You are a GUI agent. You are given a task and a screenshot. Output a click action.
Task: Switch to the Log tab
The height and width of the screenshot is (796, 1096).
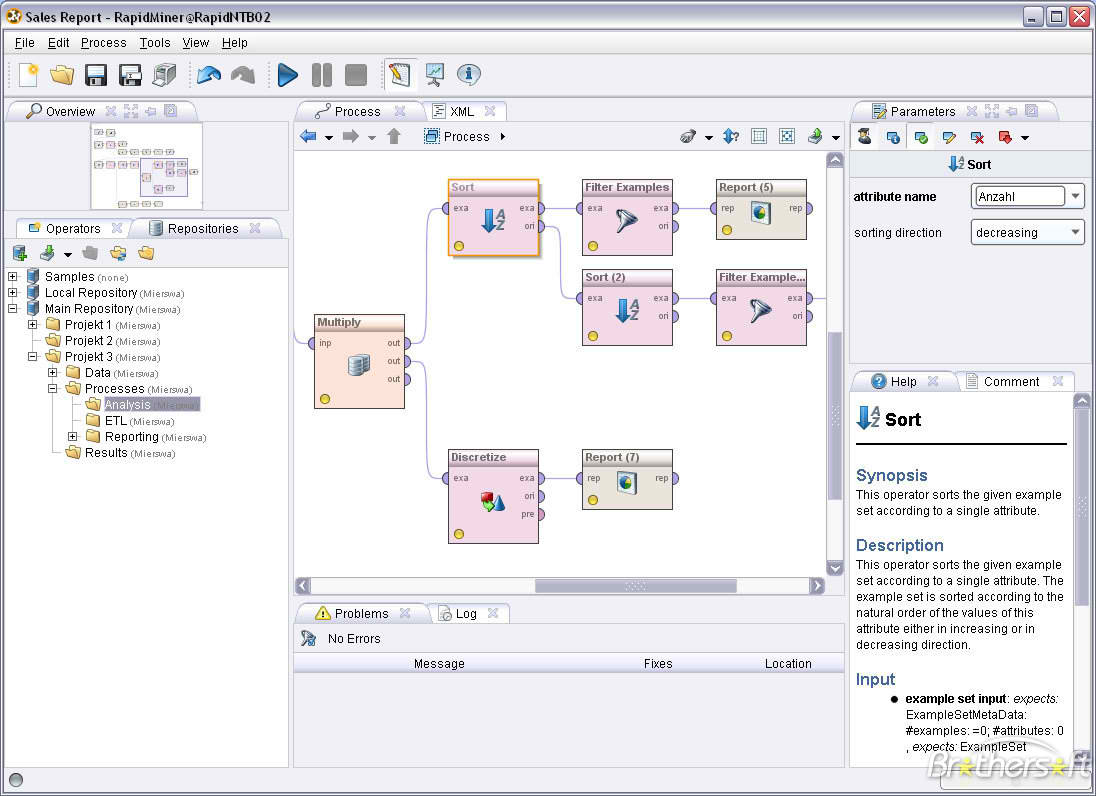[x=466, y=614]
